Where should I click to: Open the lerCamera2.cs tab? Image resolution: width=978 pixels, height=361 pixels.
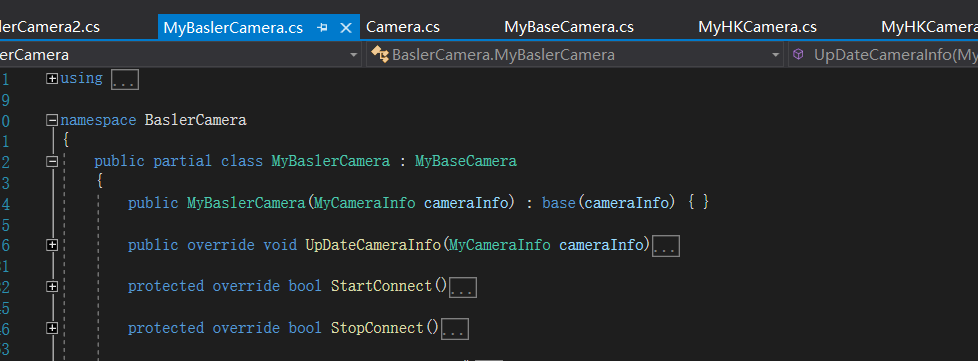pyautogui.click(x=50, y=27)
